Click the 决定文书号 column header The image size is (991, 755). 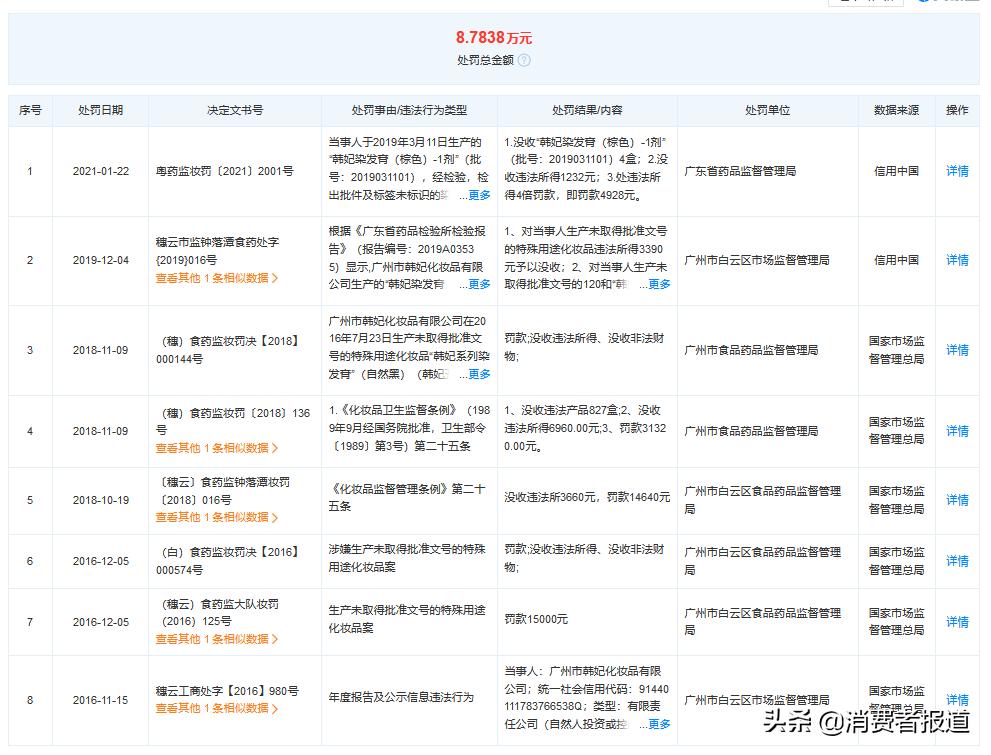(x=234, y=110)
